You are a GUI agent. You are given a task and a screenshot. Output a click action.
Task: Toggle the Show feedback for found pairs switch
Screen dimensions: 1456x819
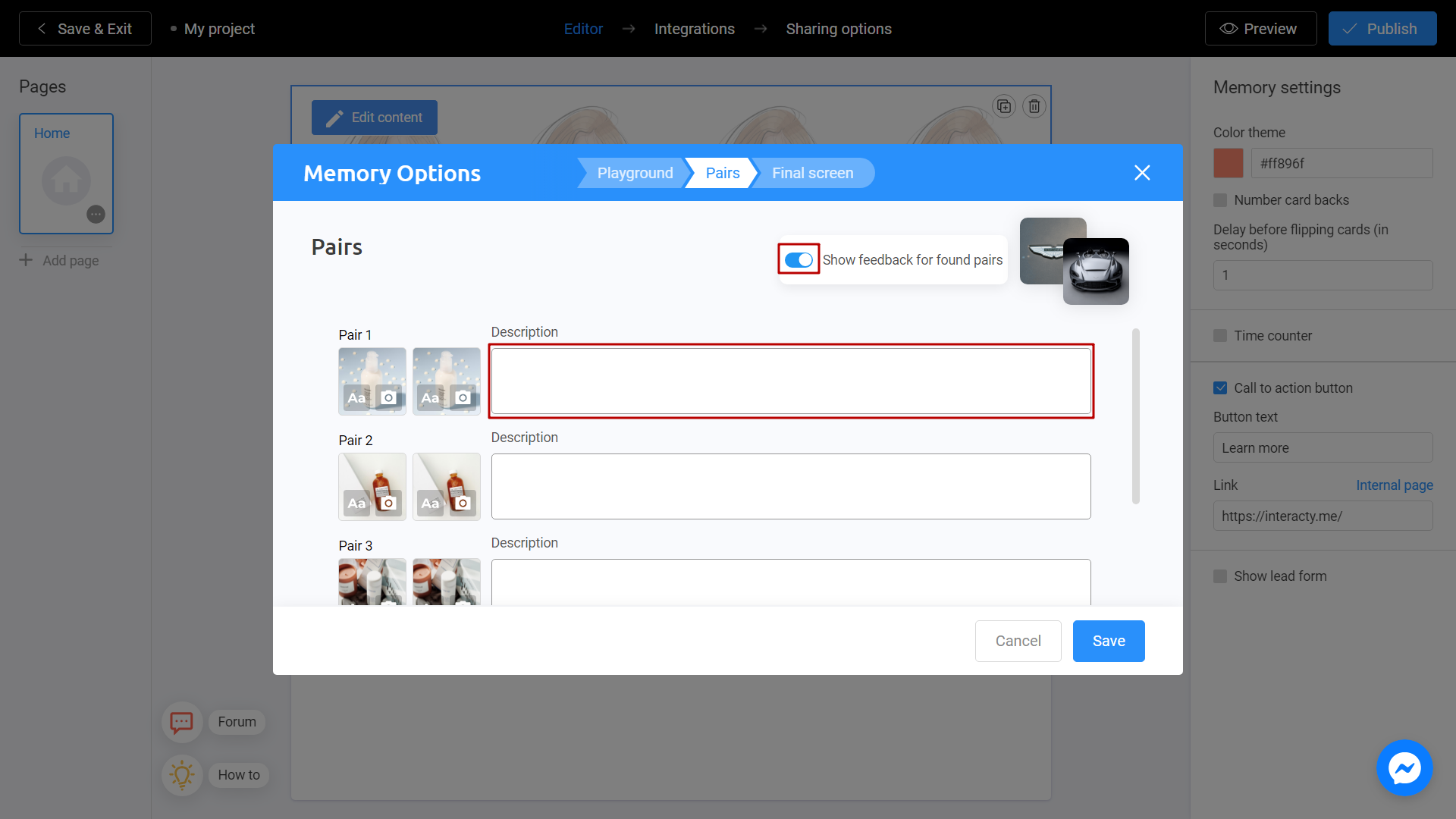799,260
